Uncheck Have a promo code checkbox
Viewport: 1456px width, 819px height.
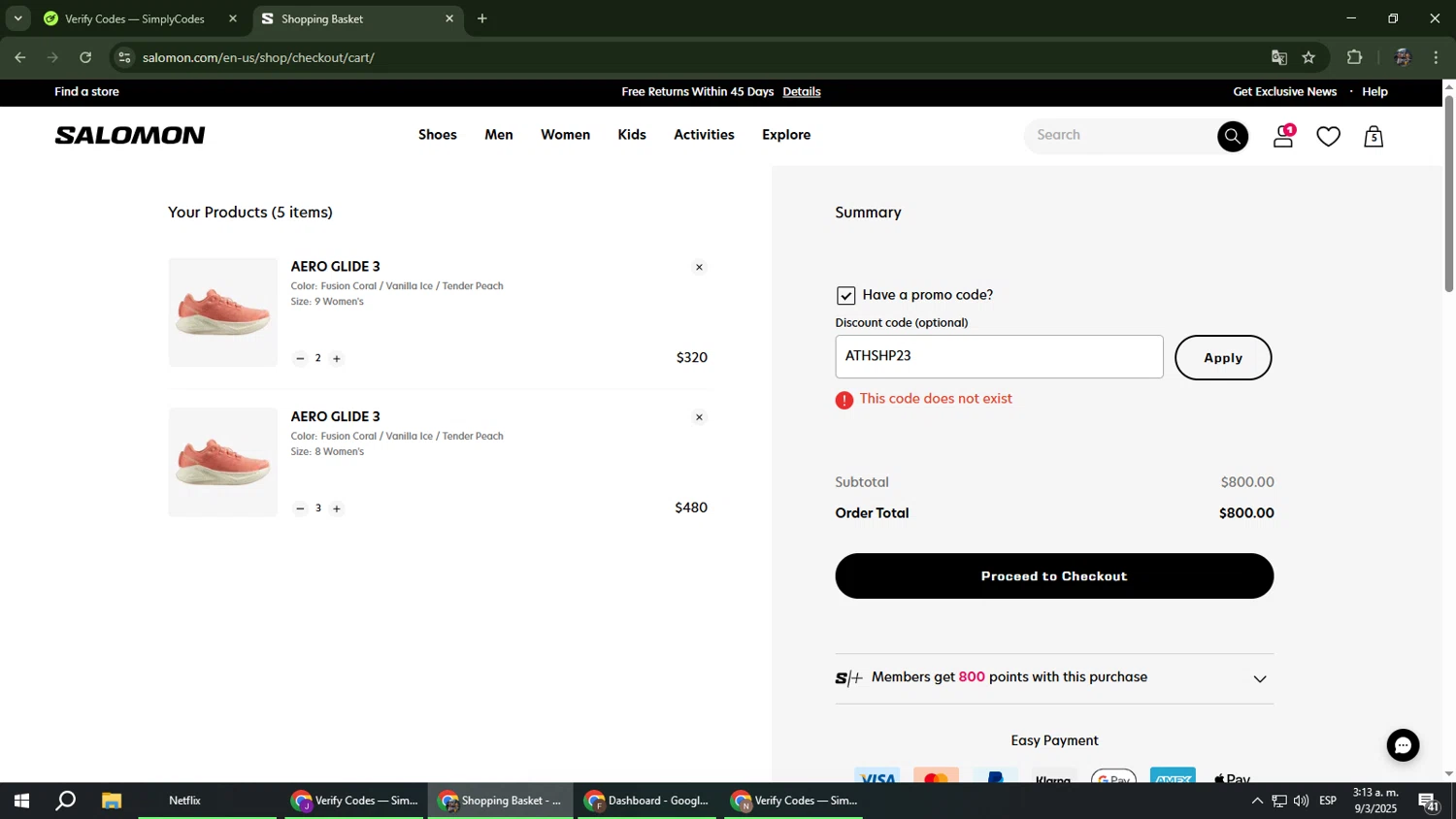point(846,296)
